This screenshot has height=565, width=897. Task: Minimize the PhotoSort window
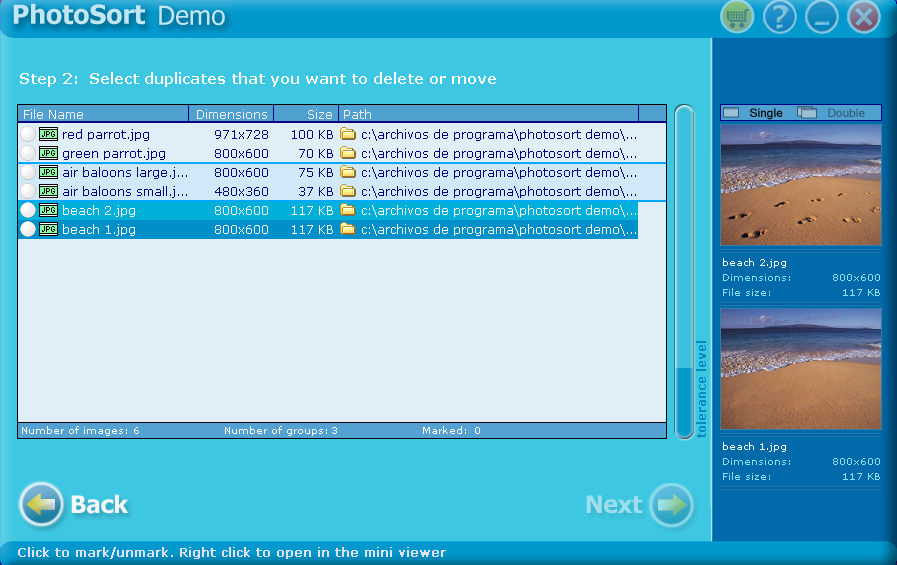821,17
